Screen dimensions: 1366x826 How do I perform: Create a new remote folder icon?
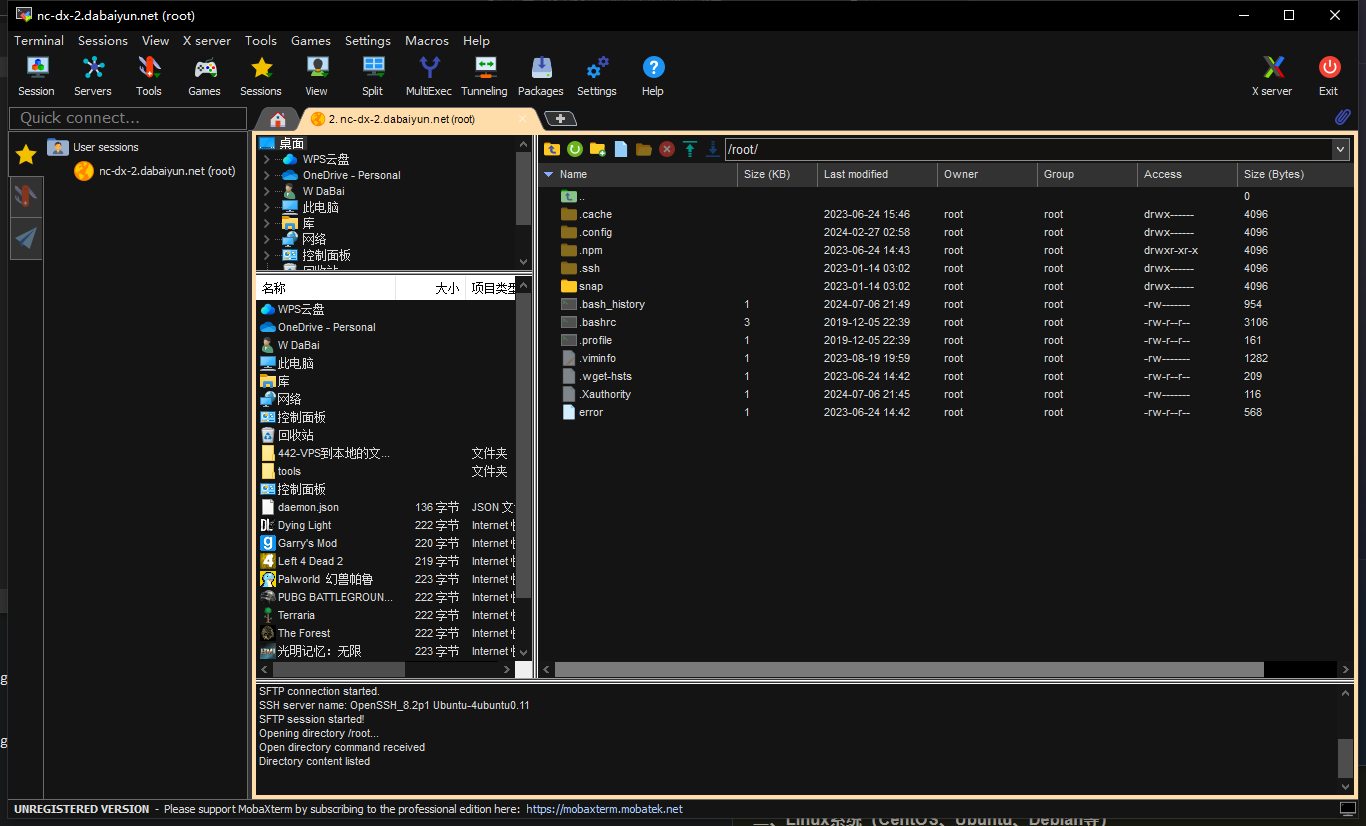coord(598,149)
